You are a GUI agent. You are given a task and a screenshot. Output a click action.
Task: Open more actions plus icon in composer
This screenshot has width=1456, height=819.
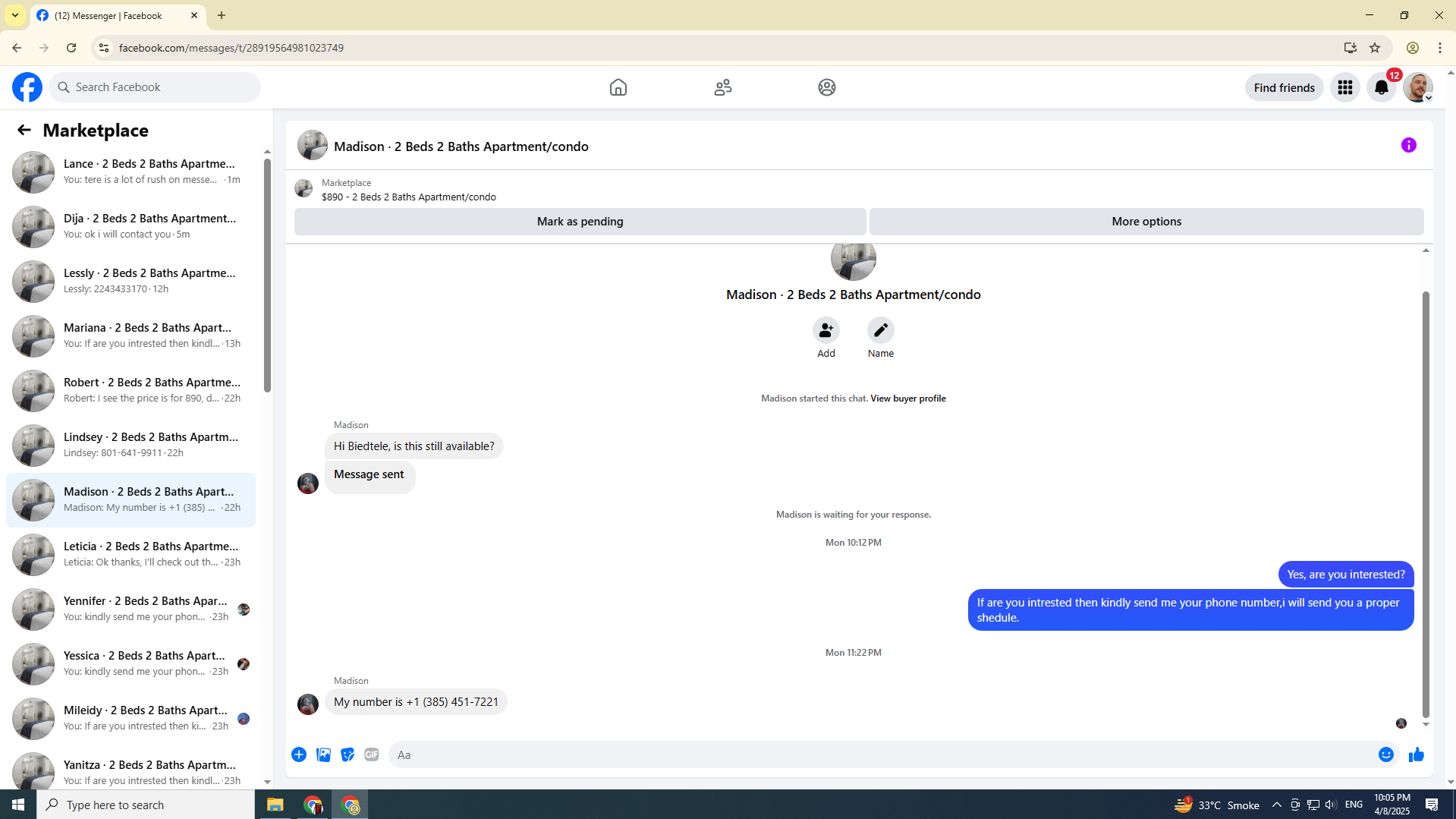tap(299, 754)
